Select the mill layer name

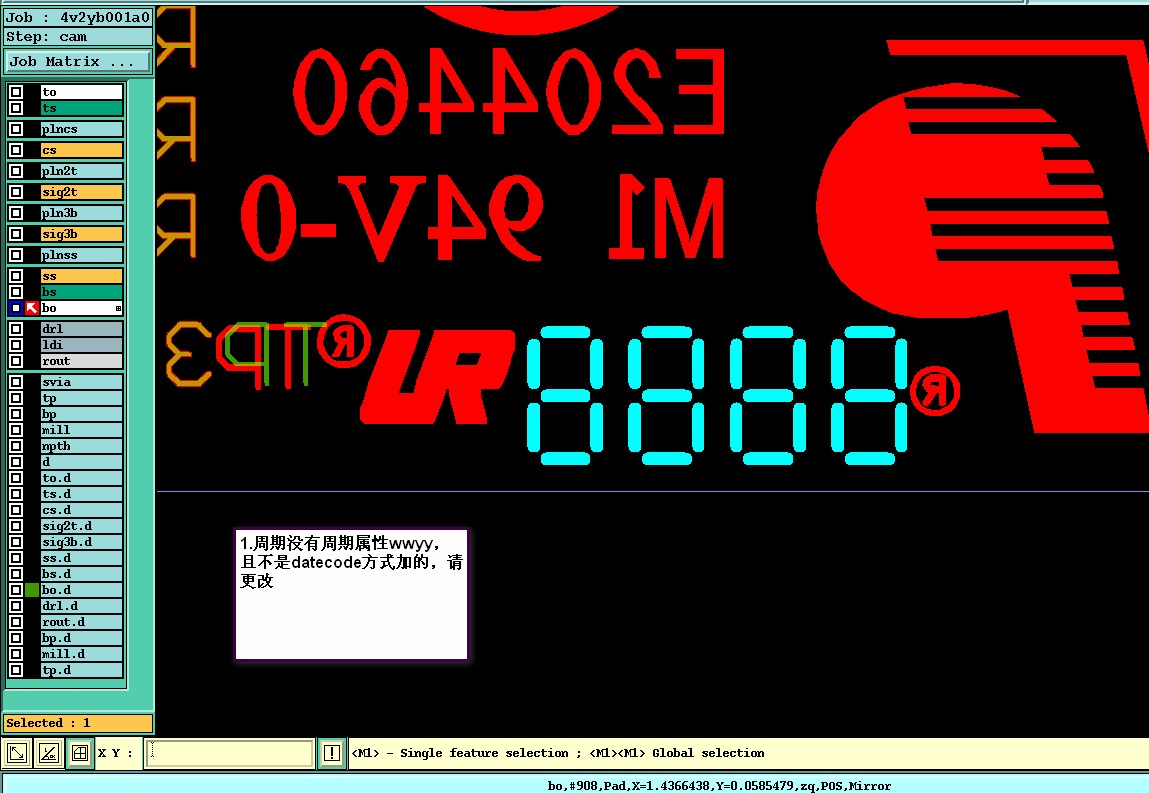pyautogui.click(x=81, y=430)
